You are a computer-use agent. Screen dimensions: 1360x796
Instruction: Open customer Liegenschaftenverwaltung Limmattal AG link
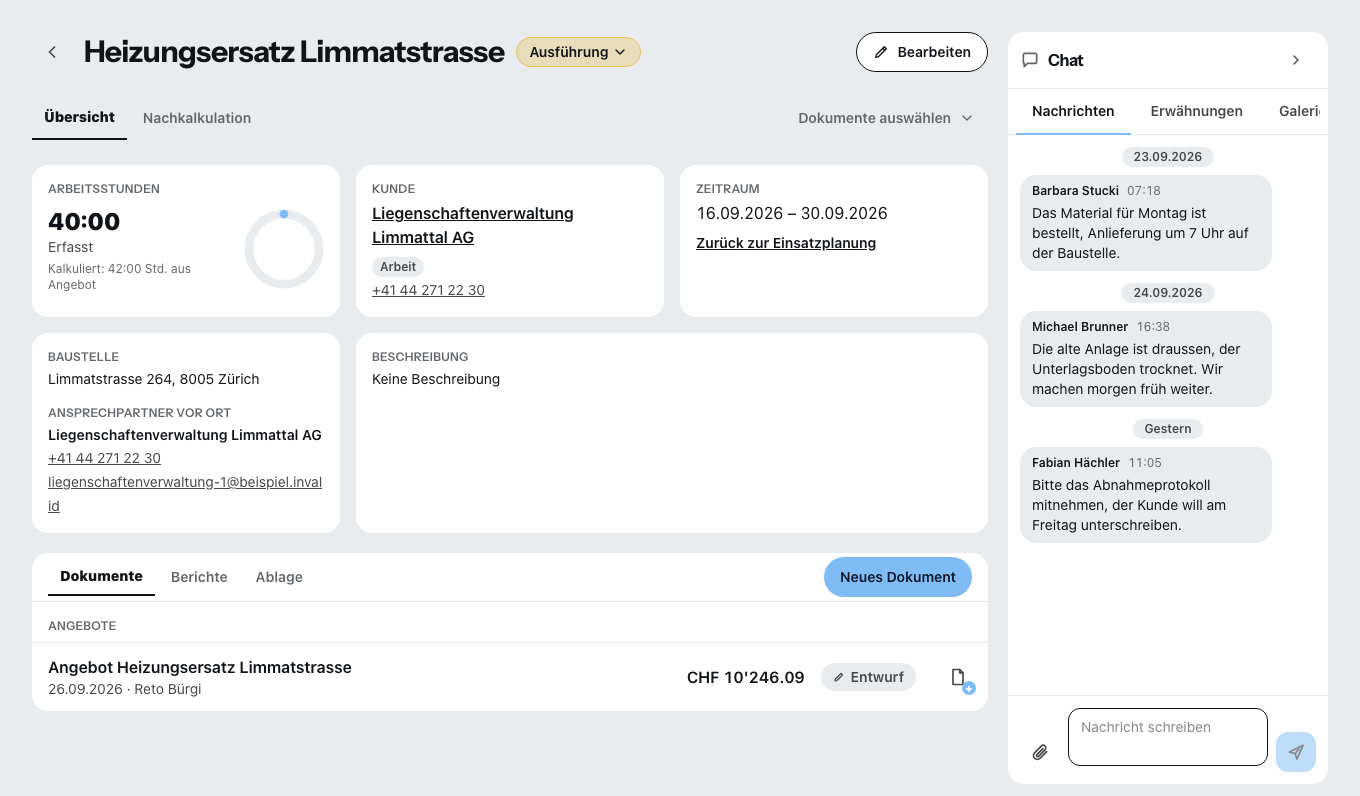473,226
